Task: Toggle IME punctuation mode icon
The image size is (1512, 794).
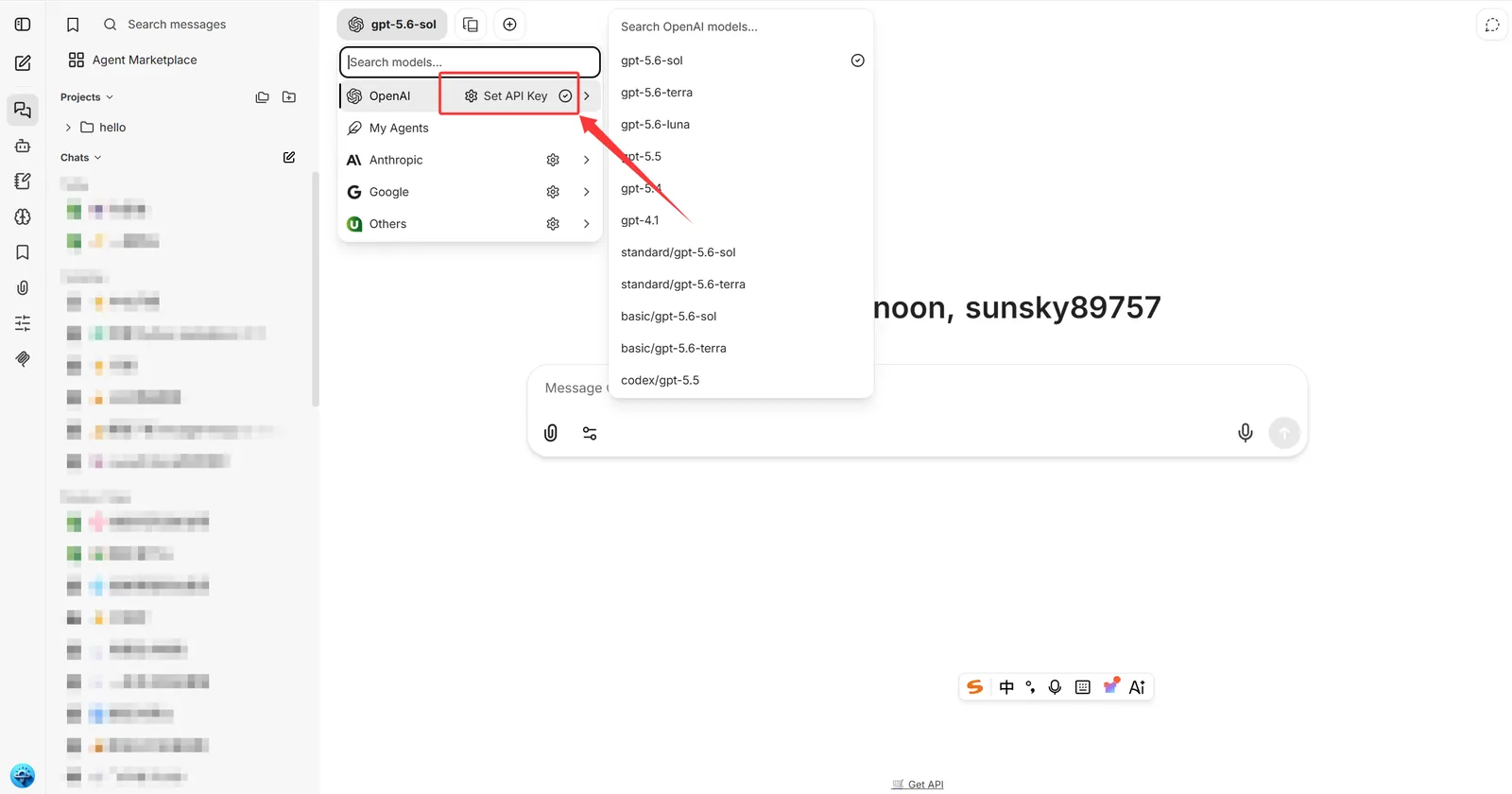Action: [1030, 687]
